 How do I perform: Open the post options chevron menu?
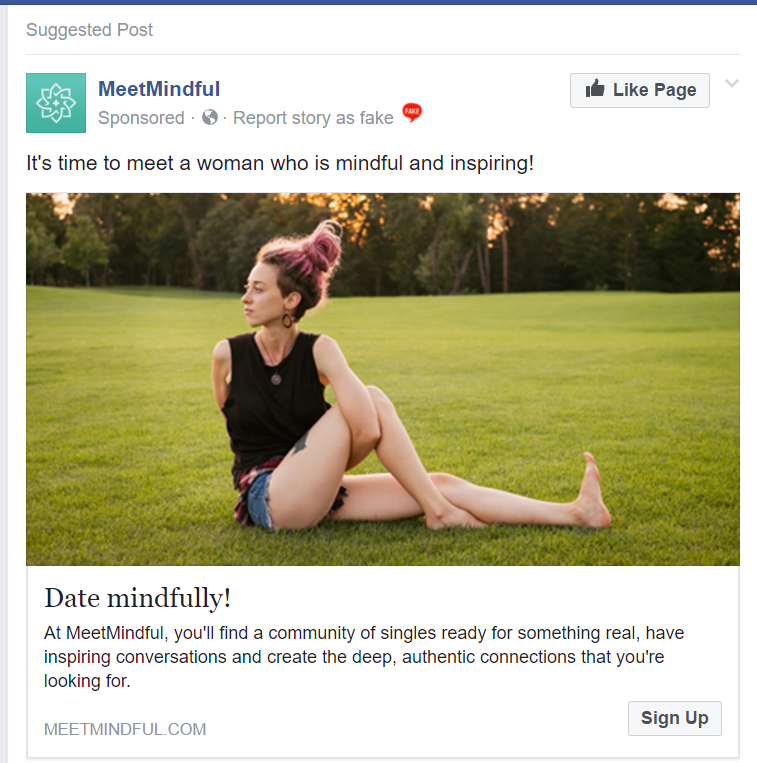click(x=732, y=84)
